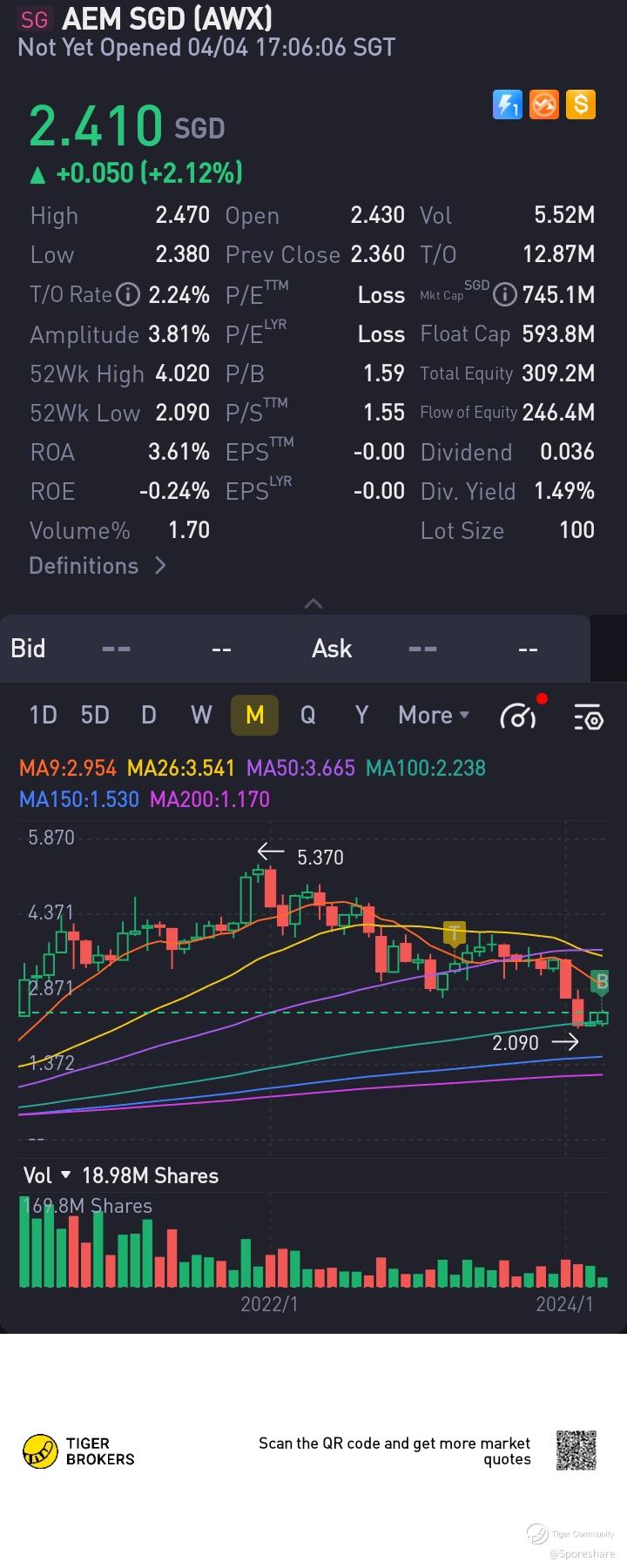Image resolution: width=627 pixels, height=1568 pixels.
Task: Tap the blue lightning bolt badge icon
Action: point(507,104)
